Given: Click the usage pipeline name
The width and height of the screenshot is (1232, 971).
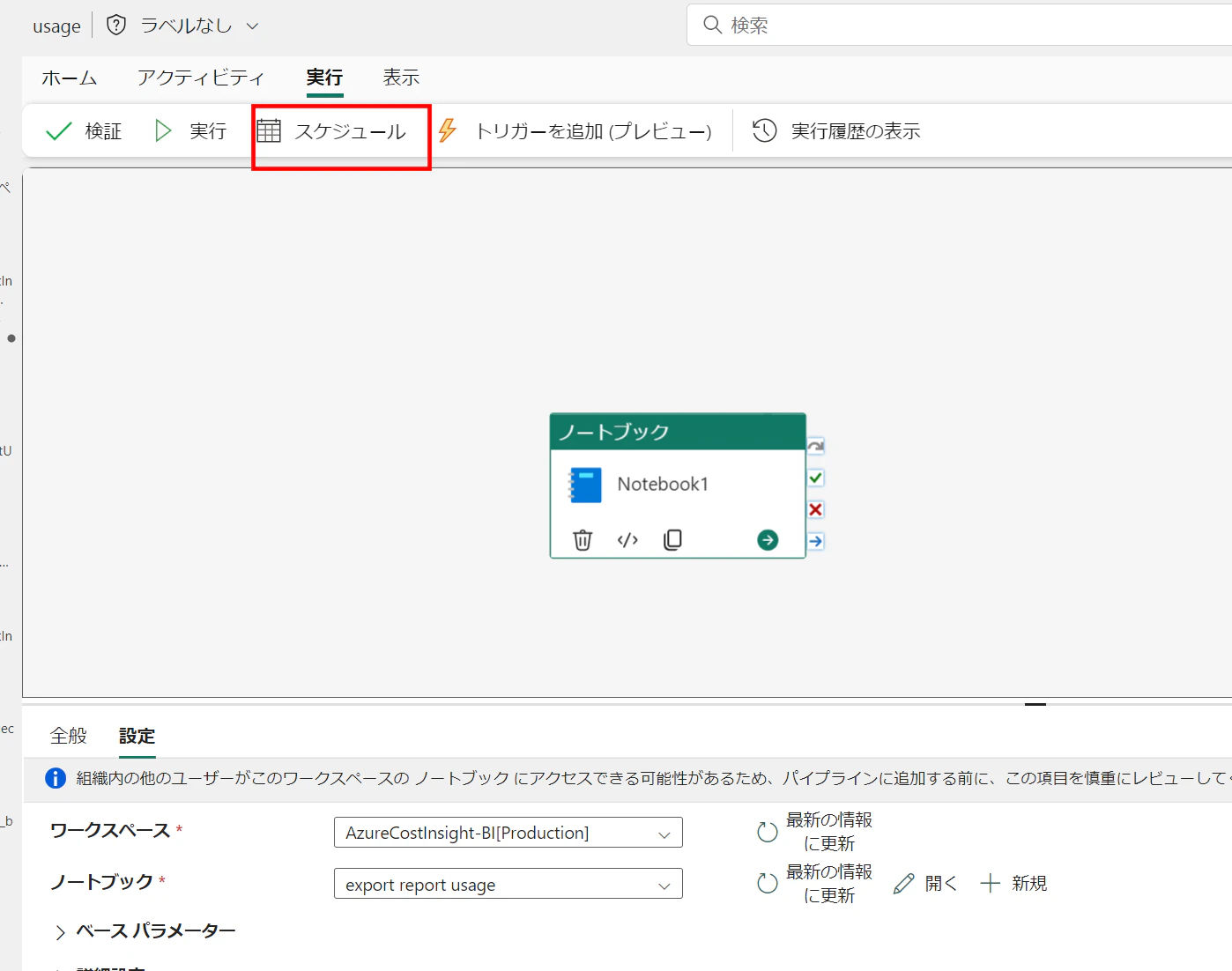Looking at the screenshot, I should [x=56, y=26].
